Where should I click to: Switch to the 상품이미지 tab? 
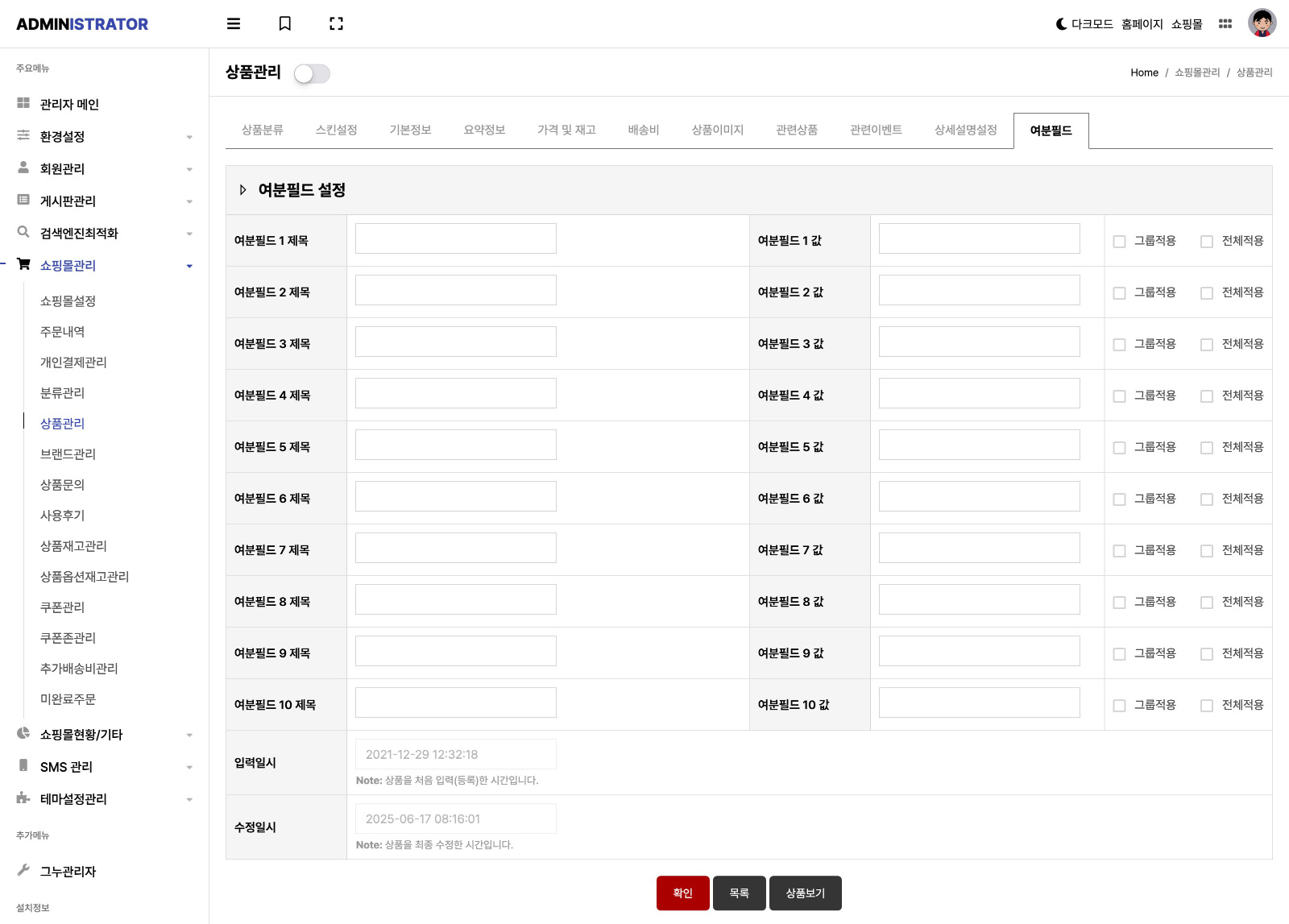click(718, 130)
